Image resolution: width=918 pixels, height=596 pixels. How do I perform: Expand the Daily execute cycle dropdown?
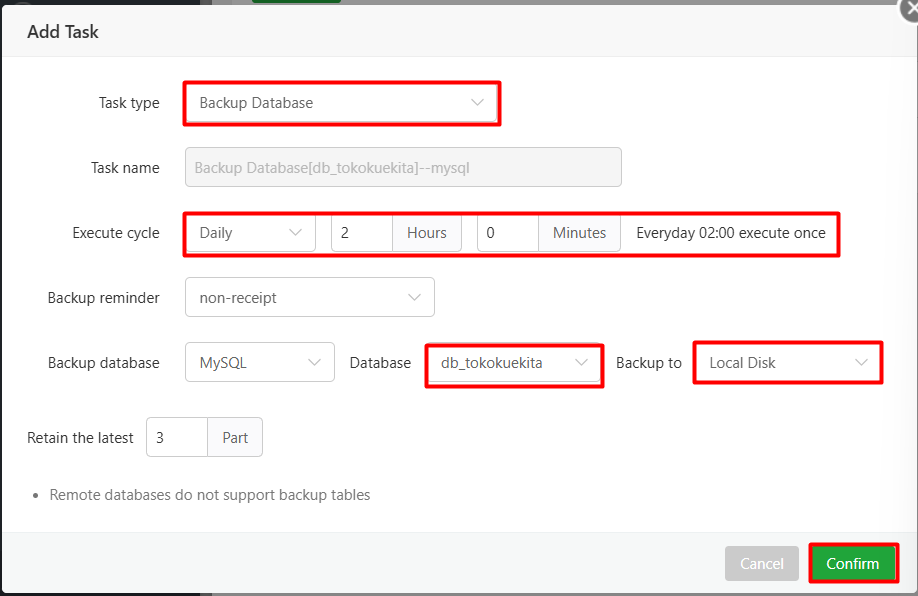(x=249, y=232)
